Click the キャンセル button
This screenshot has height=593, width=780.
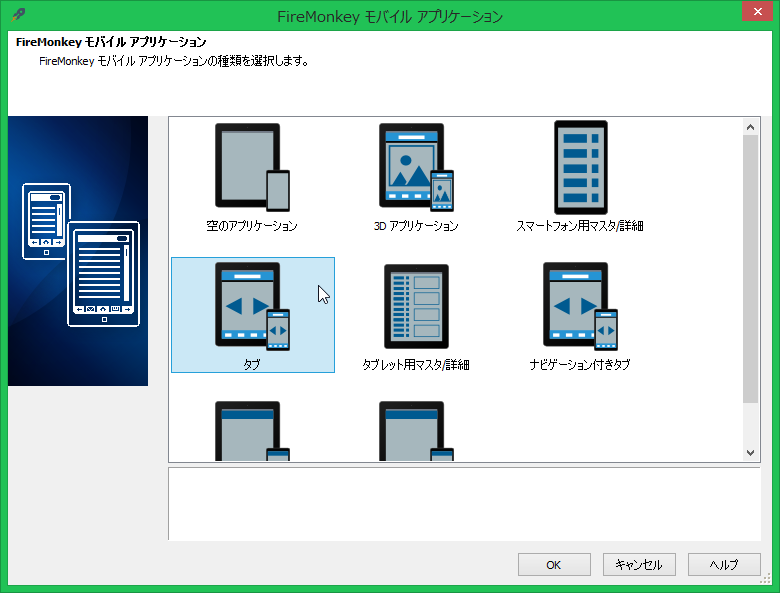click(639, 564)
